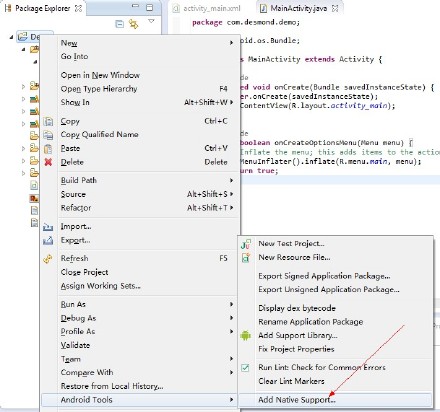Expand the Run As submenu arrow

point(231,304)
